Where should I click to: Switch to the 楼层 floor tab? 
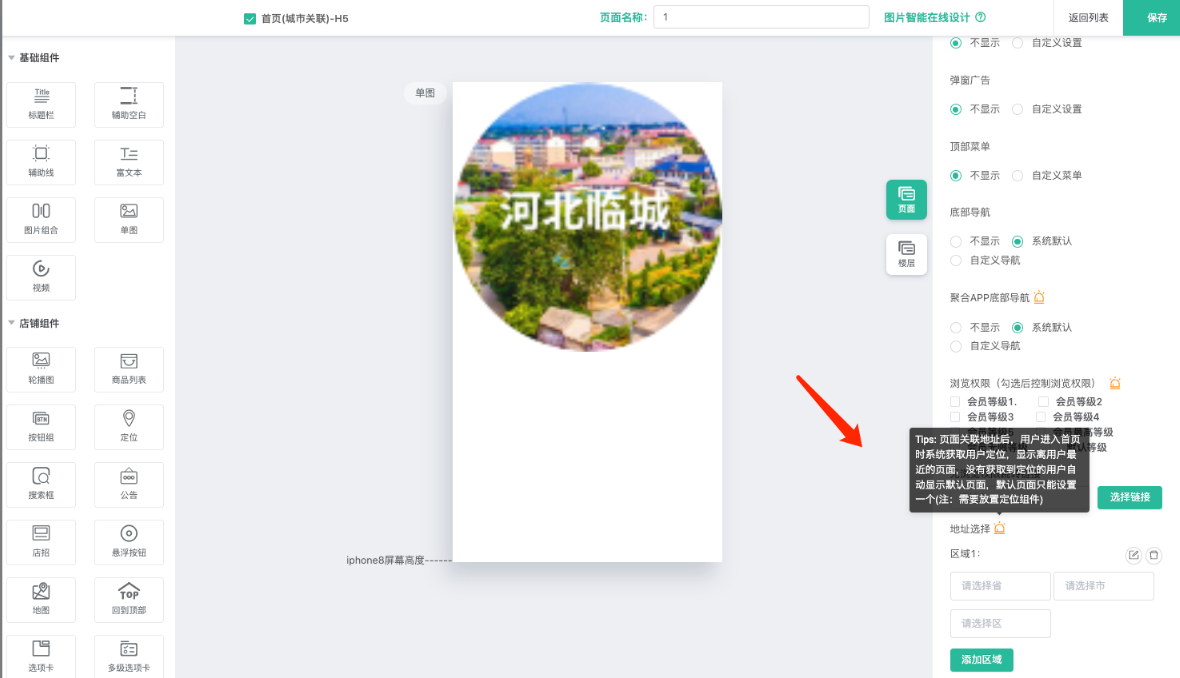pyautogui.click(x=906, y=254)
